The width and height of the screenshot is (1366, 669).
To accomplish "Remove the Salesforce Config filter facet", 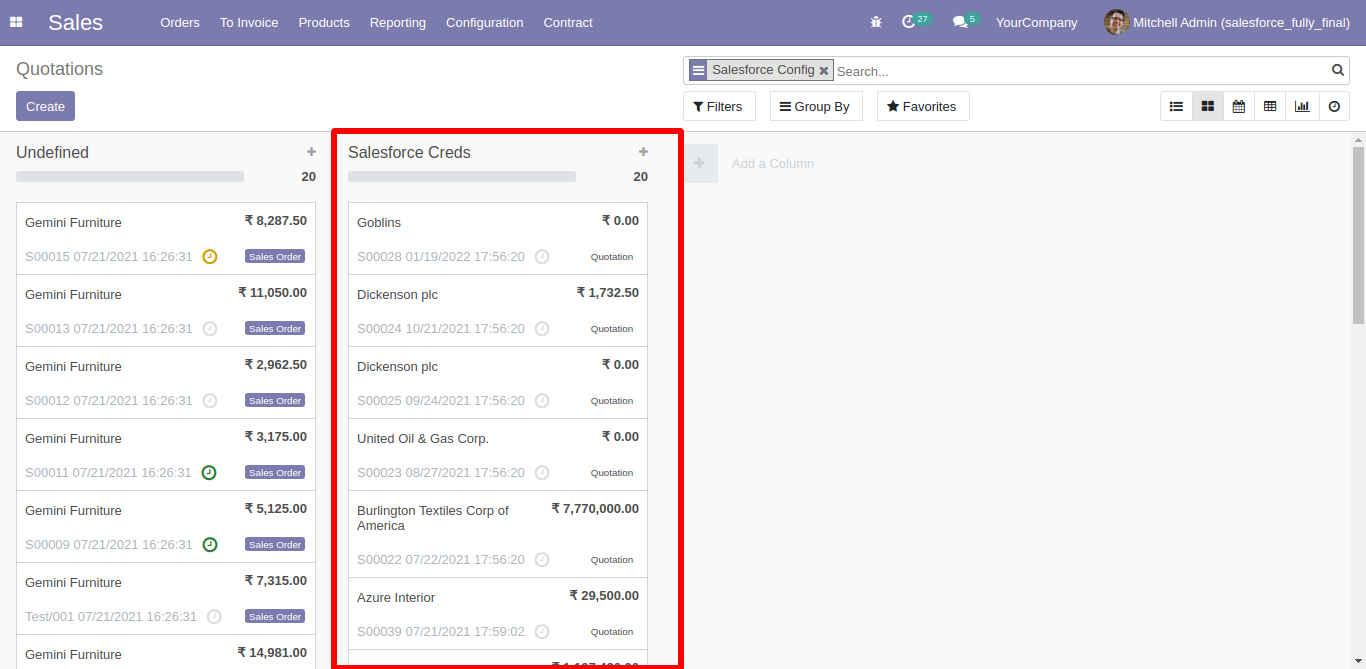I will 824,71.
